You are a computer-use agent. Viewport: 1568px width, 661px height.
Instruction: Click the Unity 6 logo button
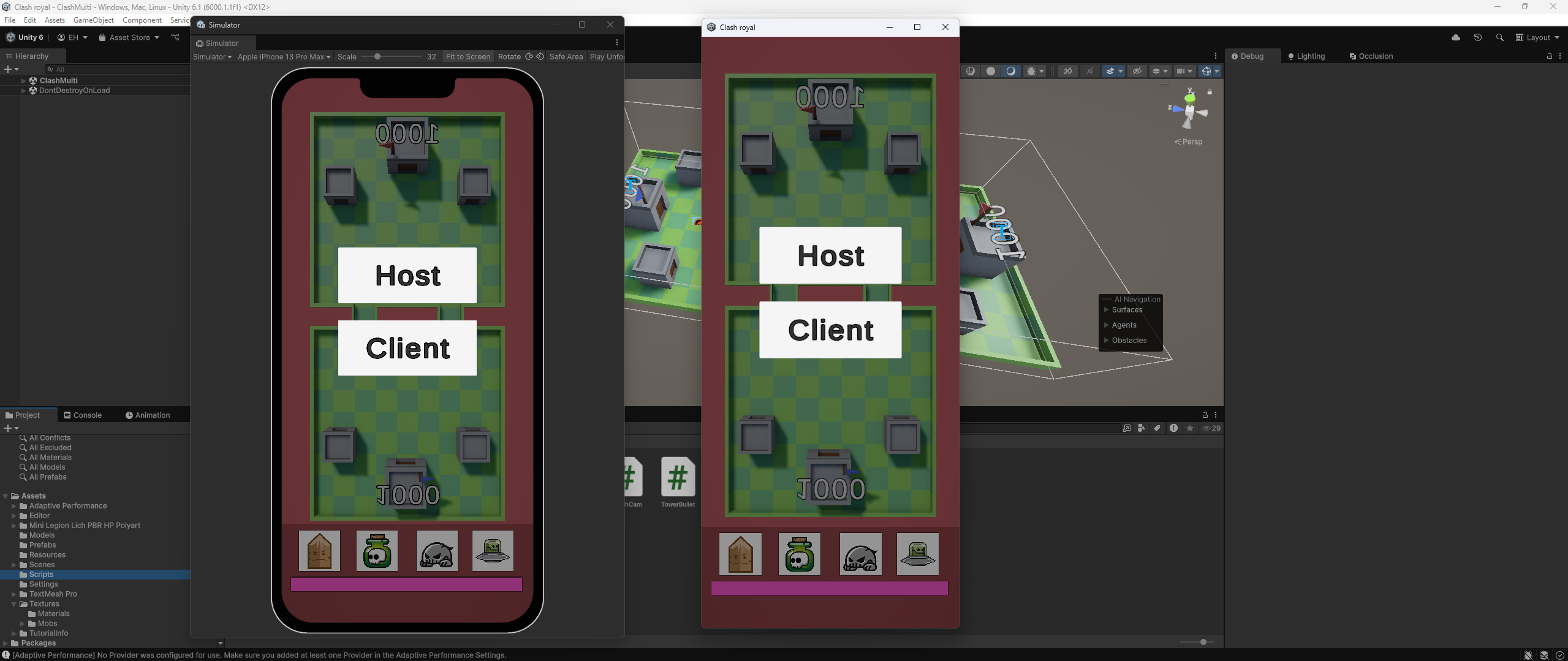click(x=25, y=37)
